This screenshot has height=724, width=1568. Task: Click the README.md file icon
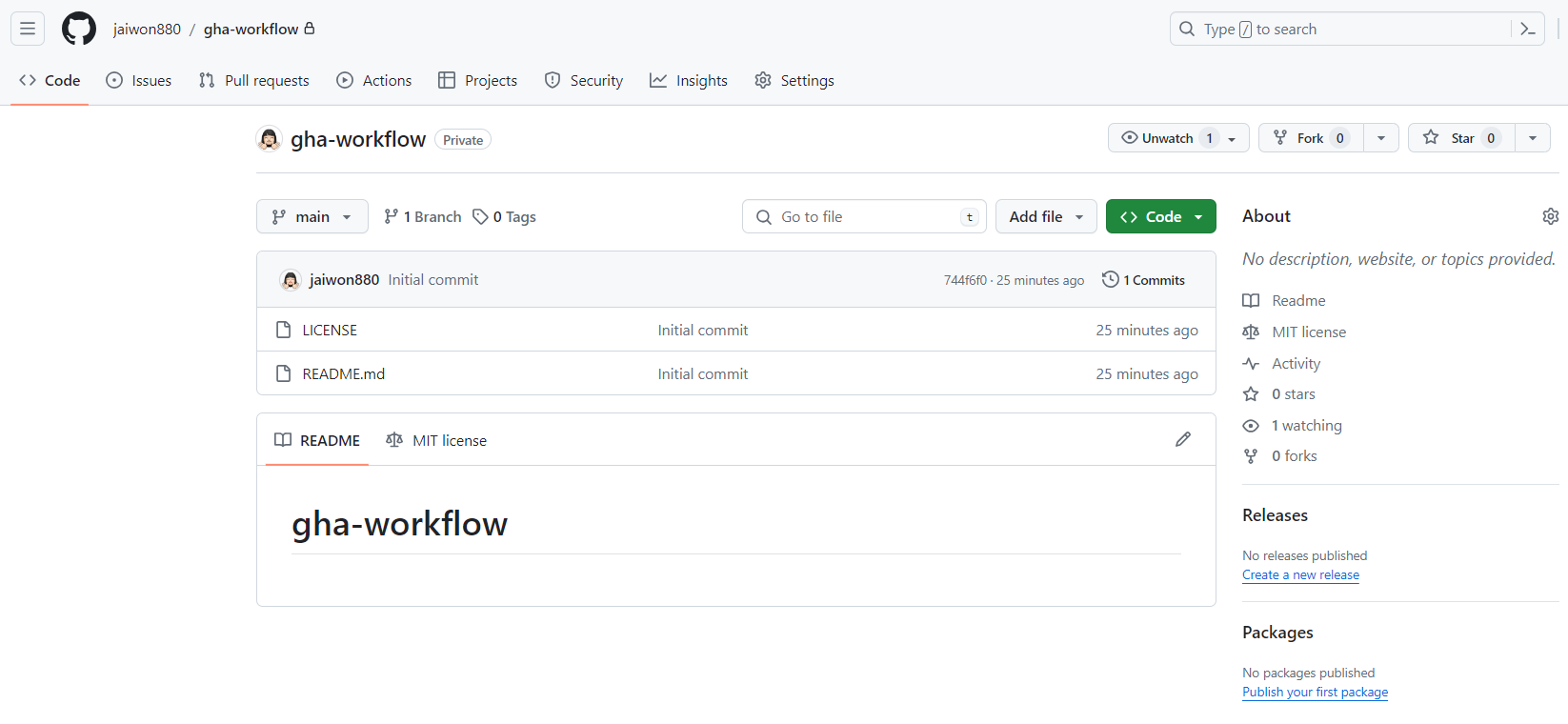[283, 373]
